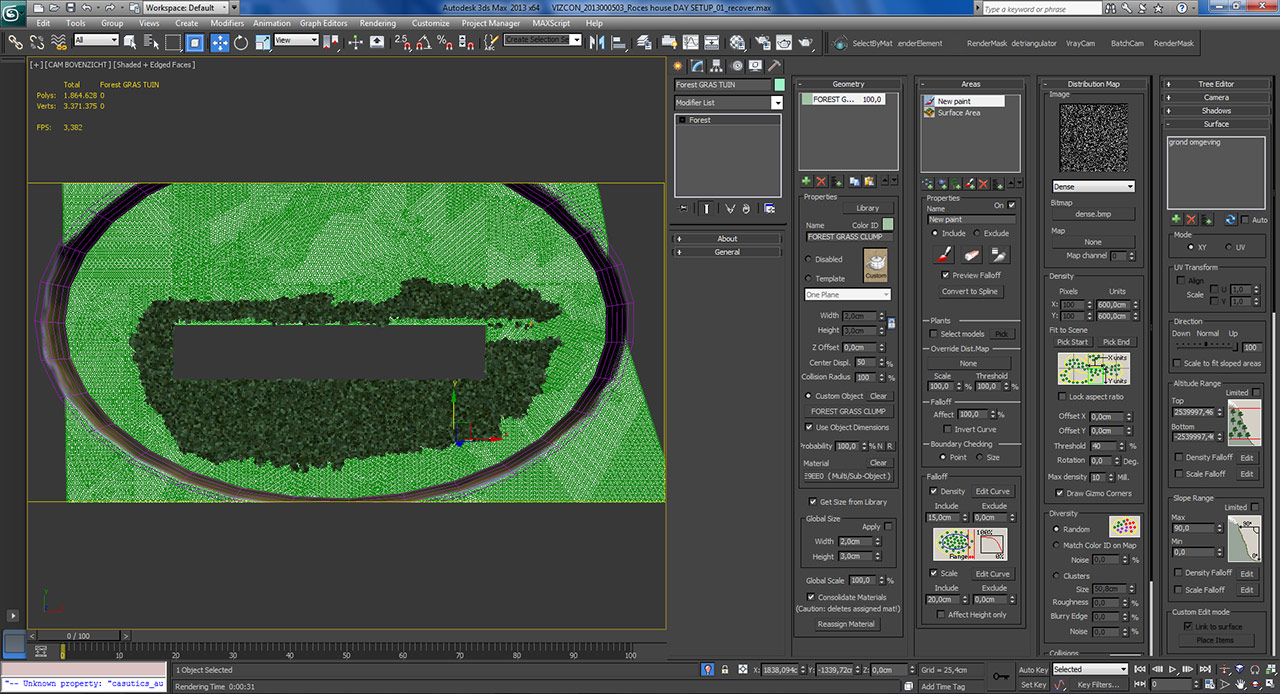Enable the Disabled radio option
The image size is (1280, 694).
[x=808, y=259]
